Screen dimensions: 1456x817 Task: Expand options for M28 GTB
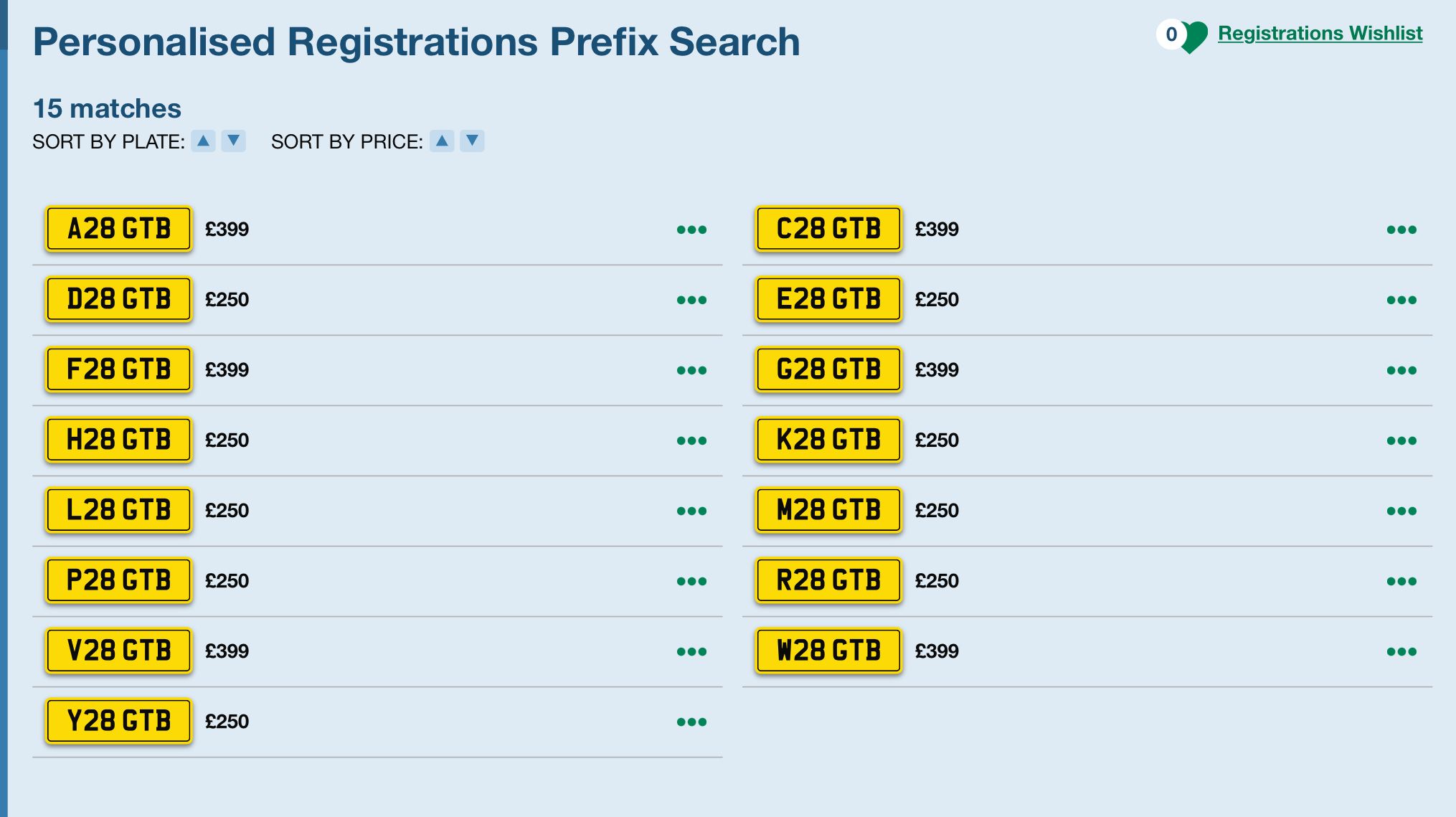tap(1401, 511)
